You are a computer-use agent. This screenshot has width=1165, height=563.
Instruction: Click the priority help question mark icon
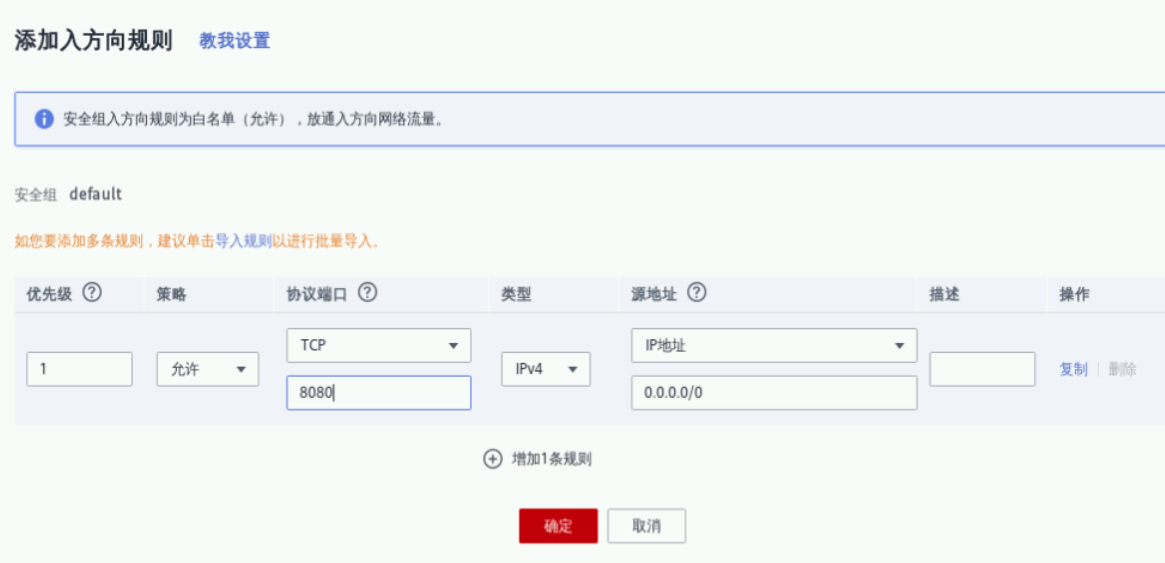click(92, 294)
